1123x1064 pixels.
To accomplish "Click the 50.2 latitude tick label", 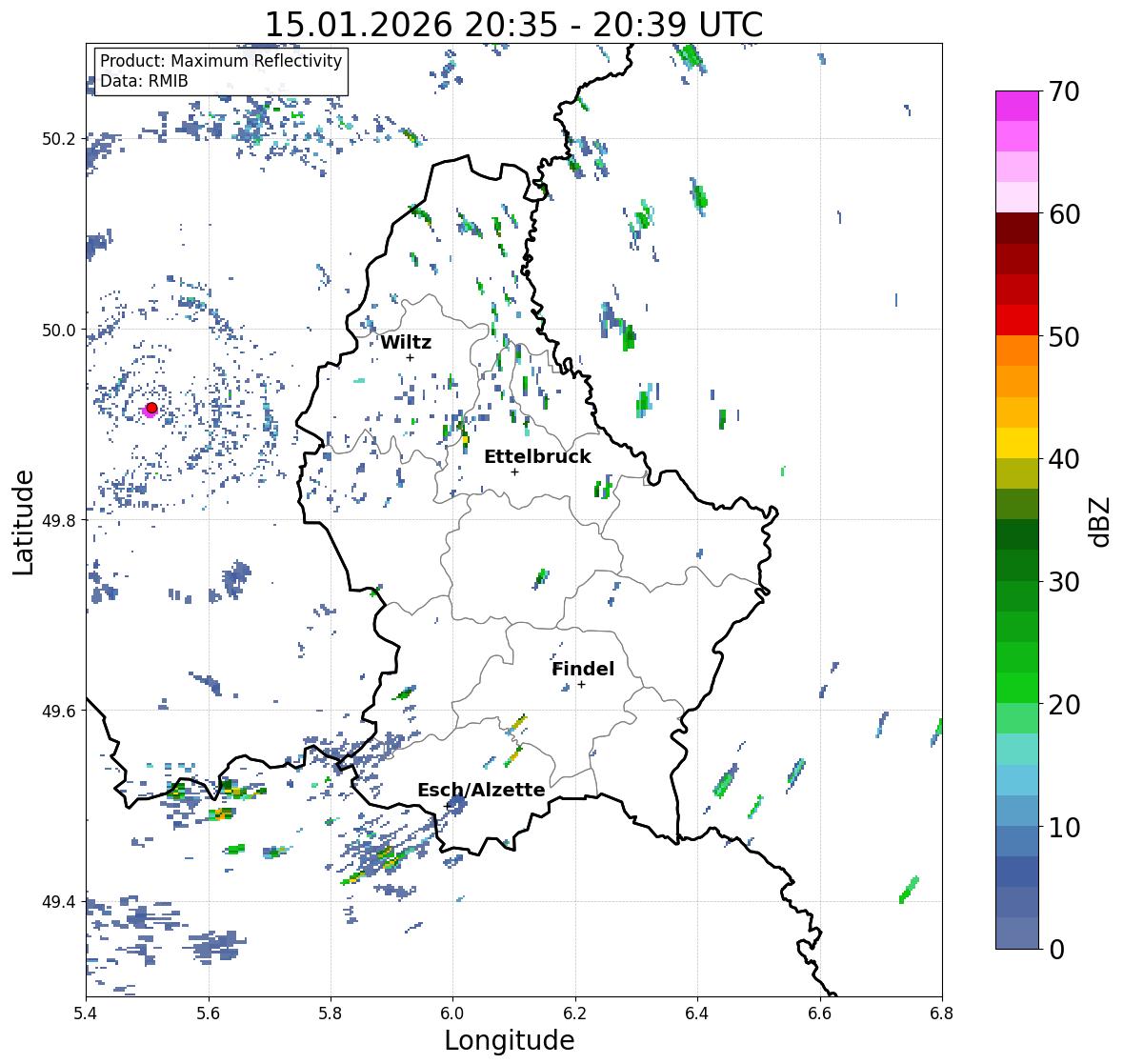I will coord(59,139).
